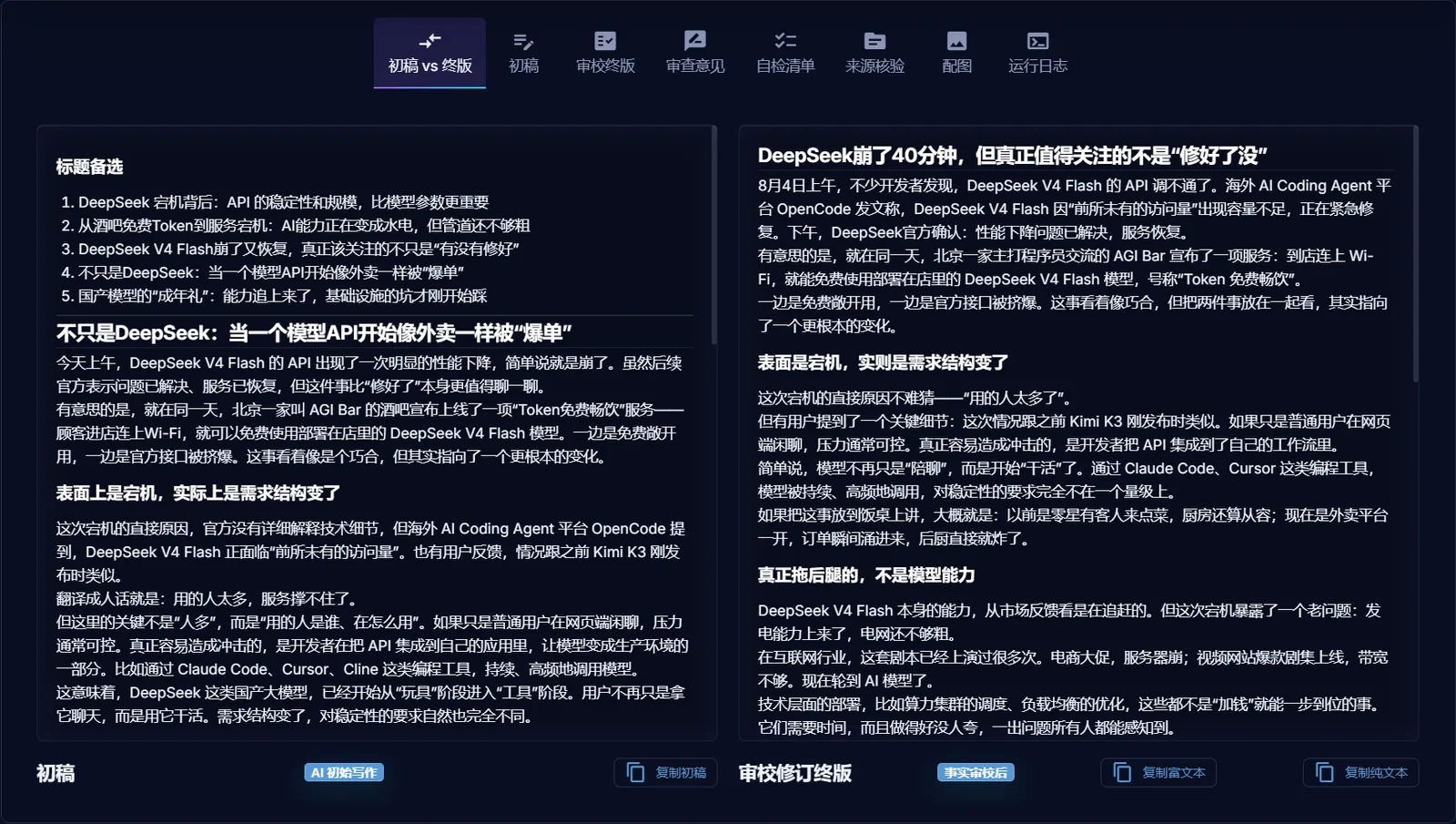1456x824 pixels.
Task: Click the 审校修订终版 panel footer label
Action: point(795,773)
